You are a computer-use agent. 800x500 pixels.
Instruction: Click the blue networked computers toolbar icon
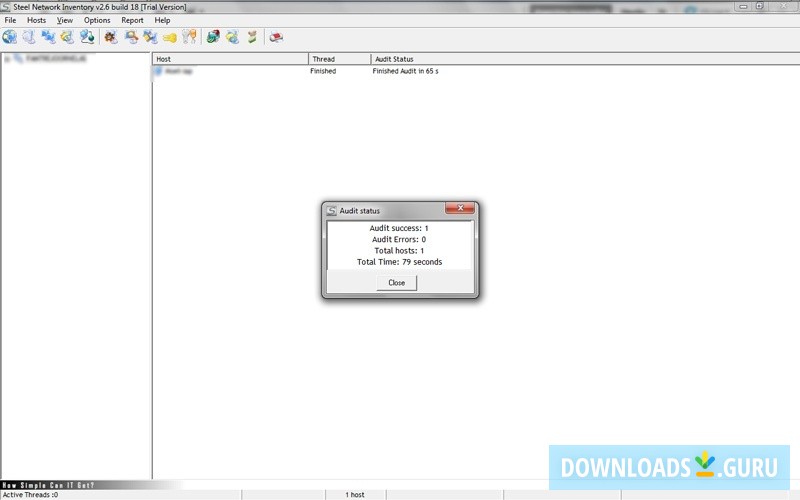48,37
